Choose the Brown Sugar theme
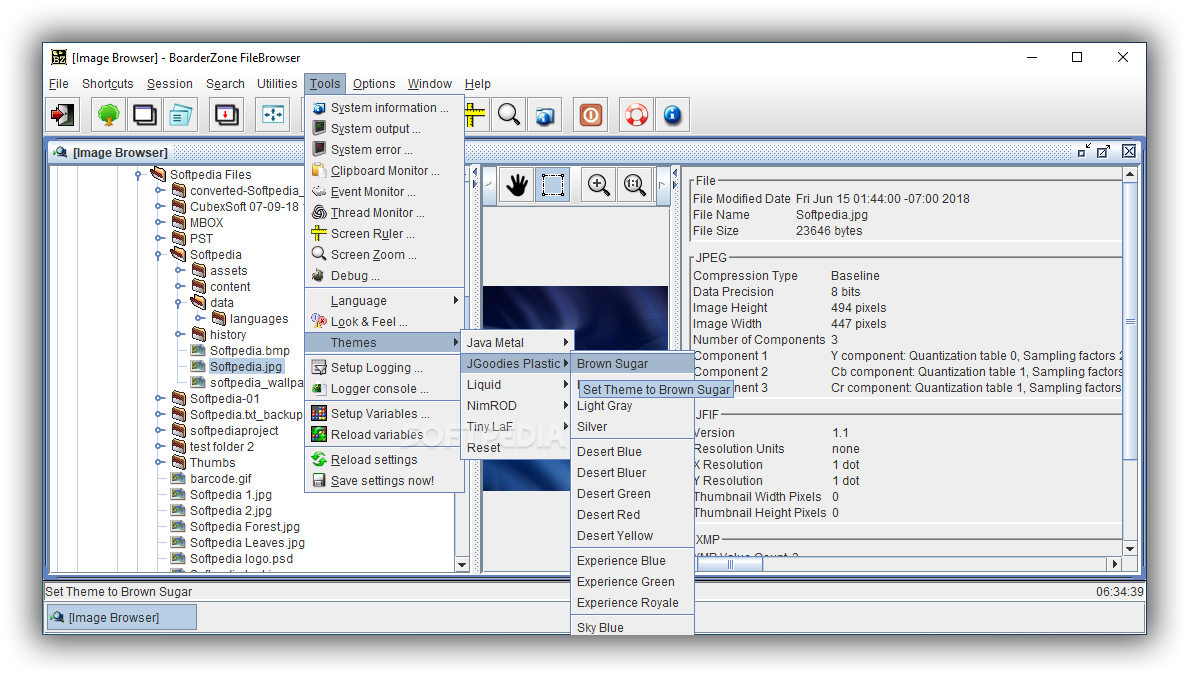1189x677 pixels. click(632, 364)
